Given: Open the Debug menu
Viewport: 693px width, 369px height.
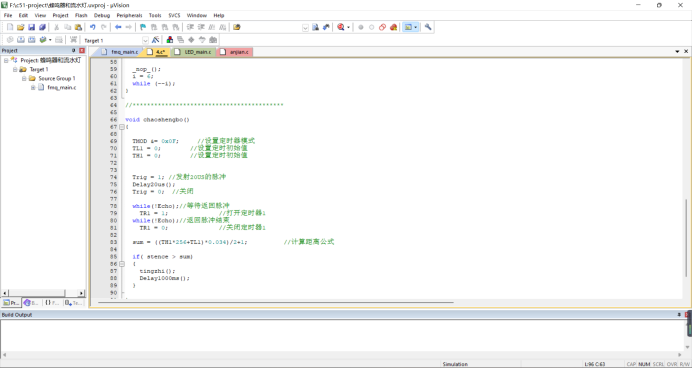Looking at the screenshot, I should pyautogui.click(x=102, y=15).
